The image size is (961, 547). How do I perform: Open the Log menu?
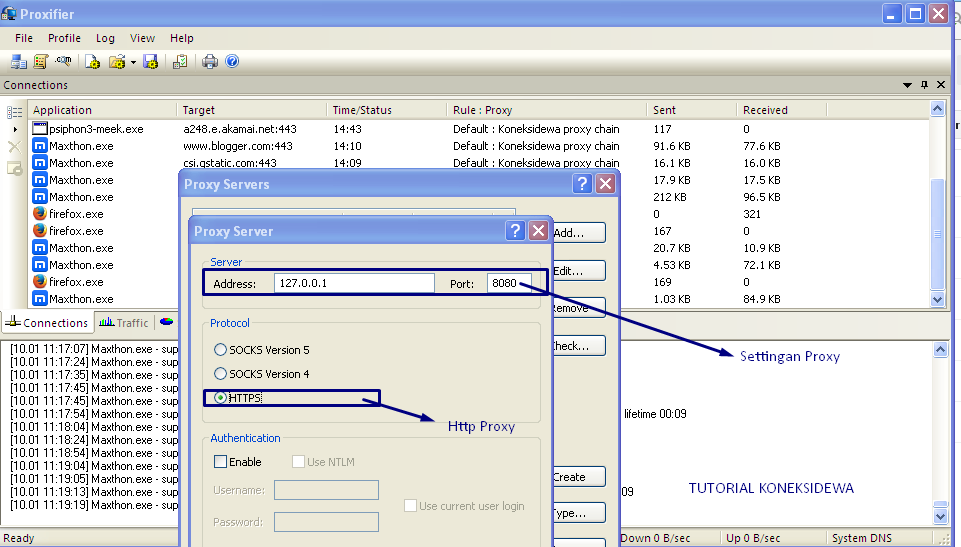105,38
